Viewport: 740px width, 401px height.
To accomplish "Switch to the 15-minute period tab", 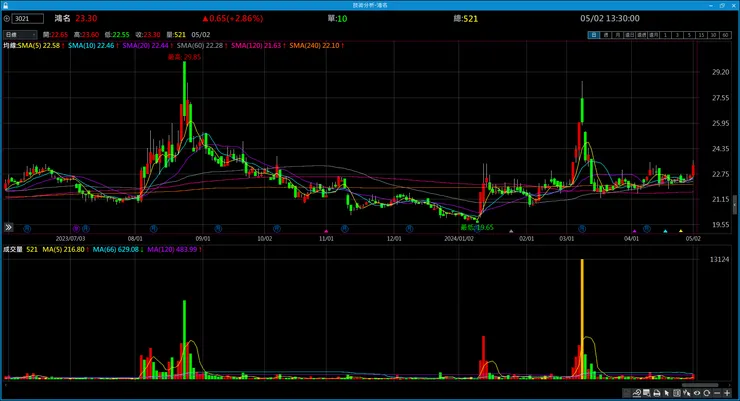I will (702, 35).
